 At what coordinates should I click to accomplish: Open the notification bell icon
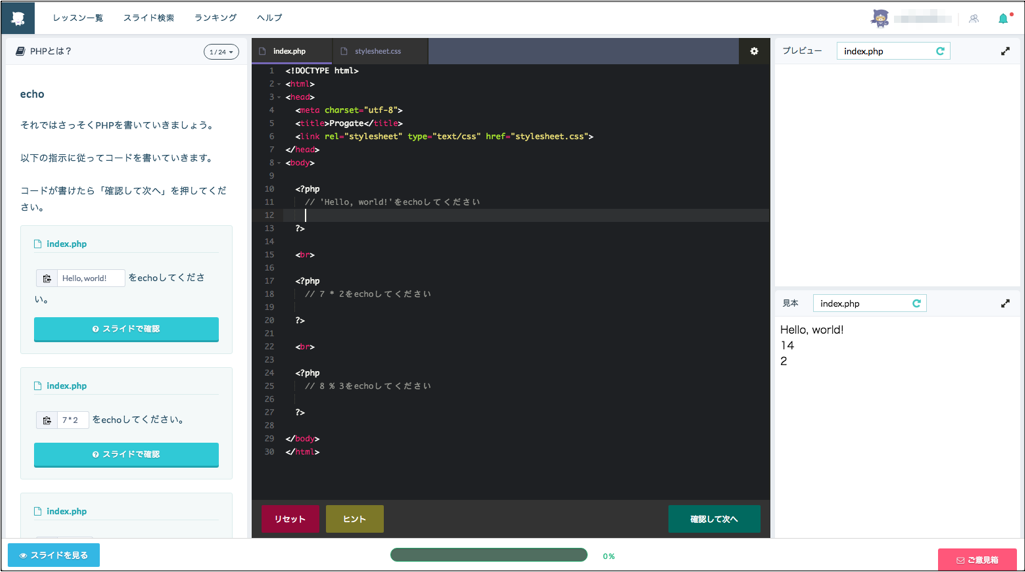pyautogui.click(x=1003, y=18)
